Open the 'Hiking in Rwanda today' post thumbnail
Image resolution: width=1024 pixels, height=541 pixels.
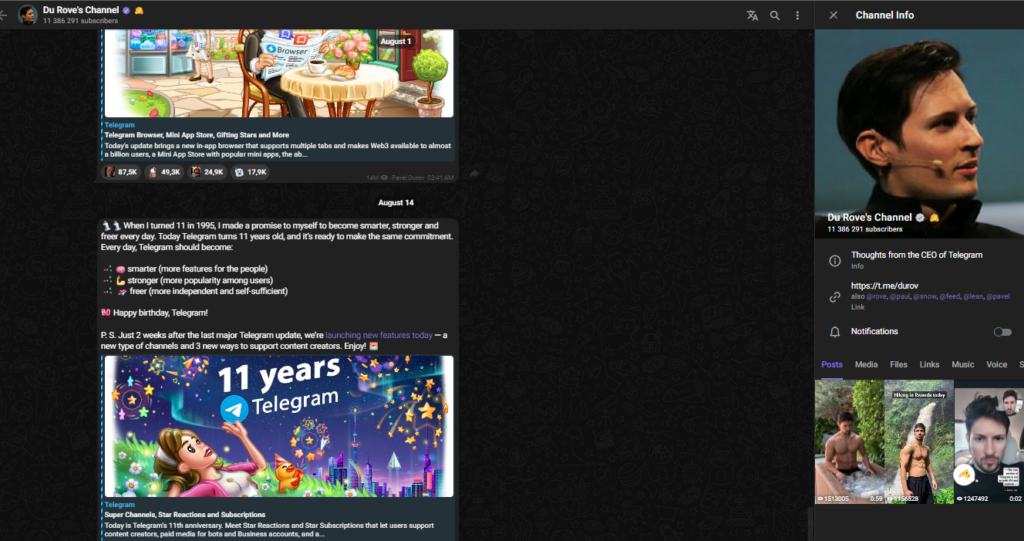click(x=919, y=442)
